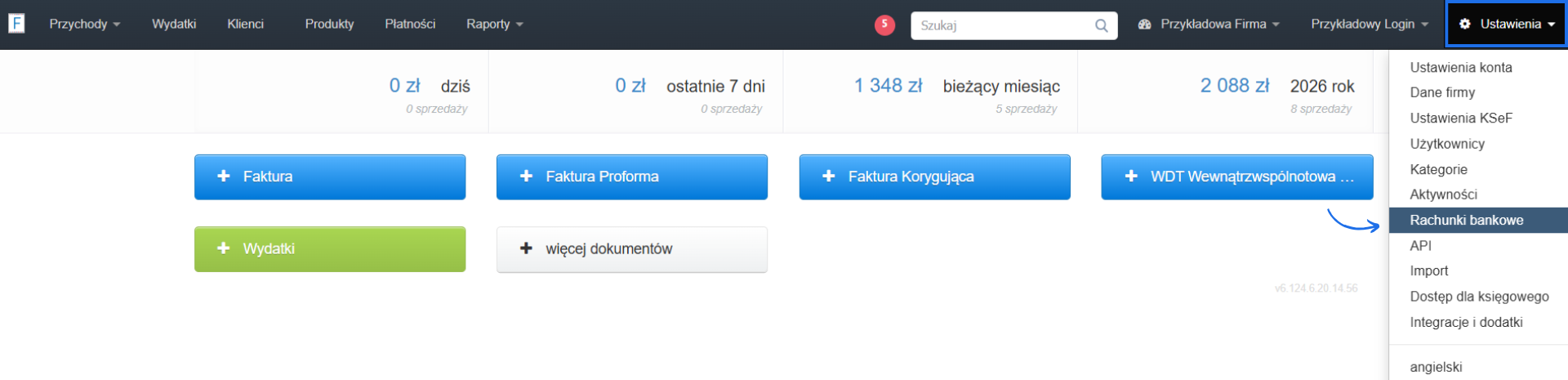Create a new Faktura Korygująca
The image size is (1568, 380).
coord(934,177)
